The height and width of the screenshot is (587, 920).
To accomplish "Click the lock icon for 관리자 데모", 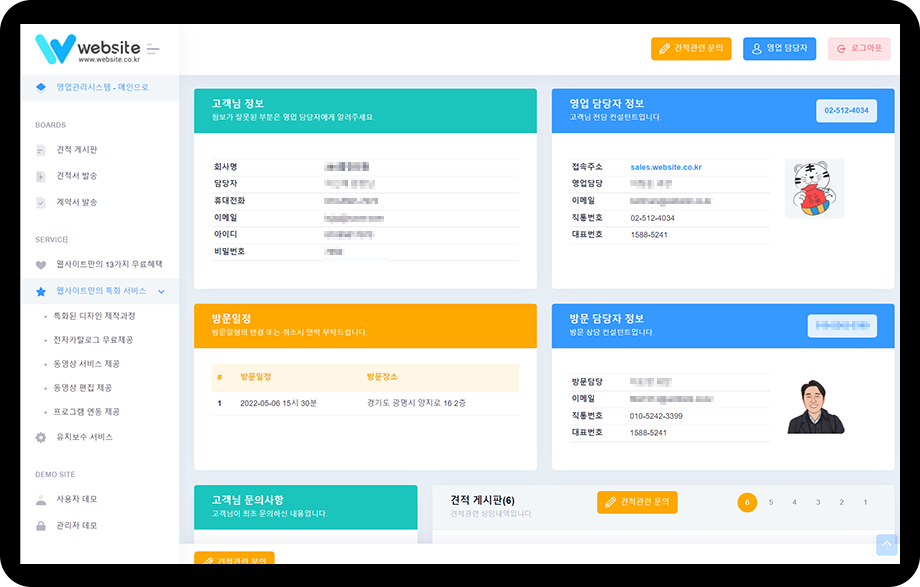I will tap(41, 525).
